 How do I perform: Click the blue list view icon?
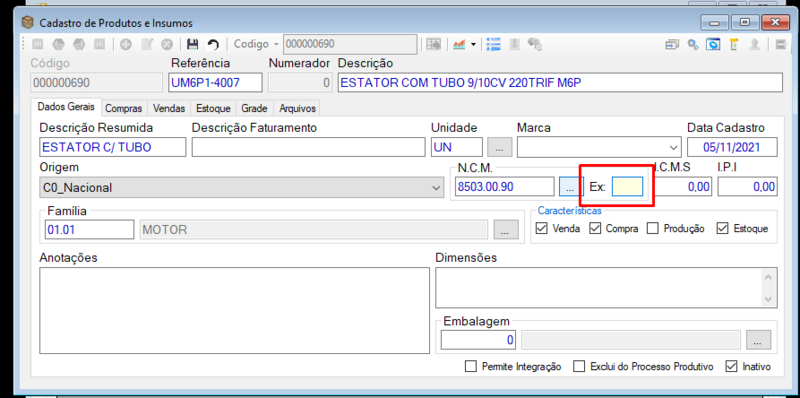493,44
